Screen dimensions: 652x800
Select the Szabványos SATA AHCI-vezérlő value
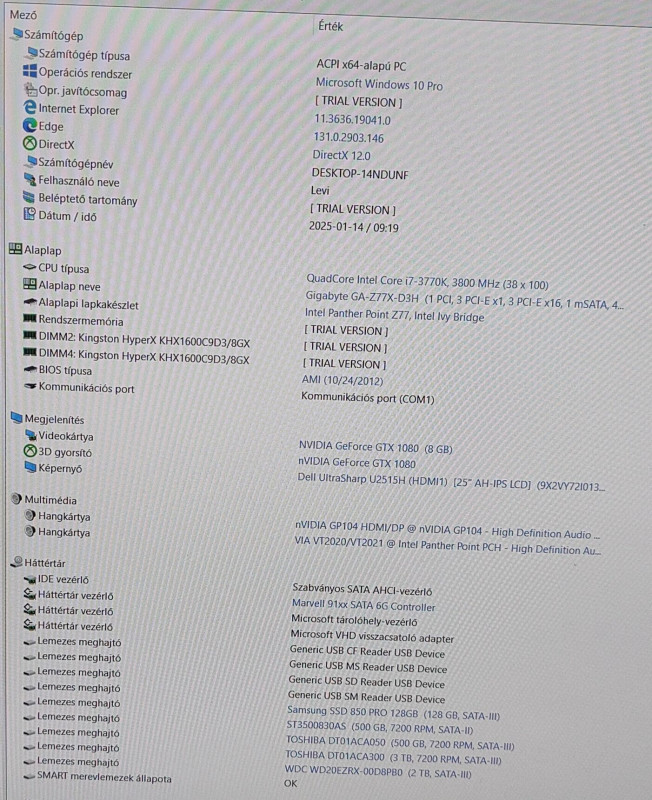(x=362, y=590)
